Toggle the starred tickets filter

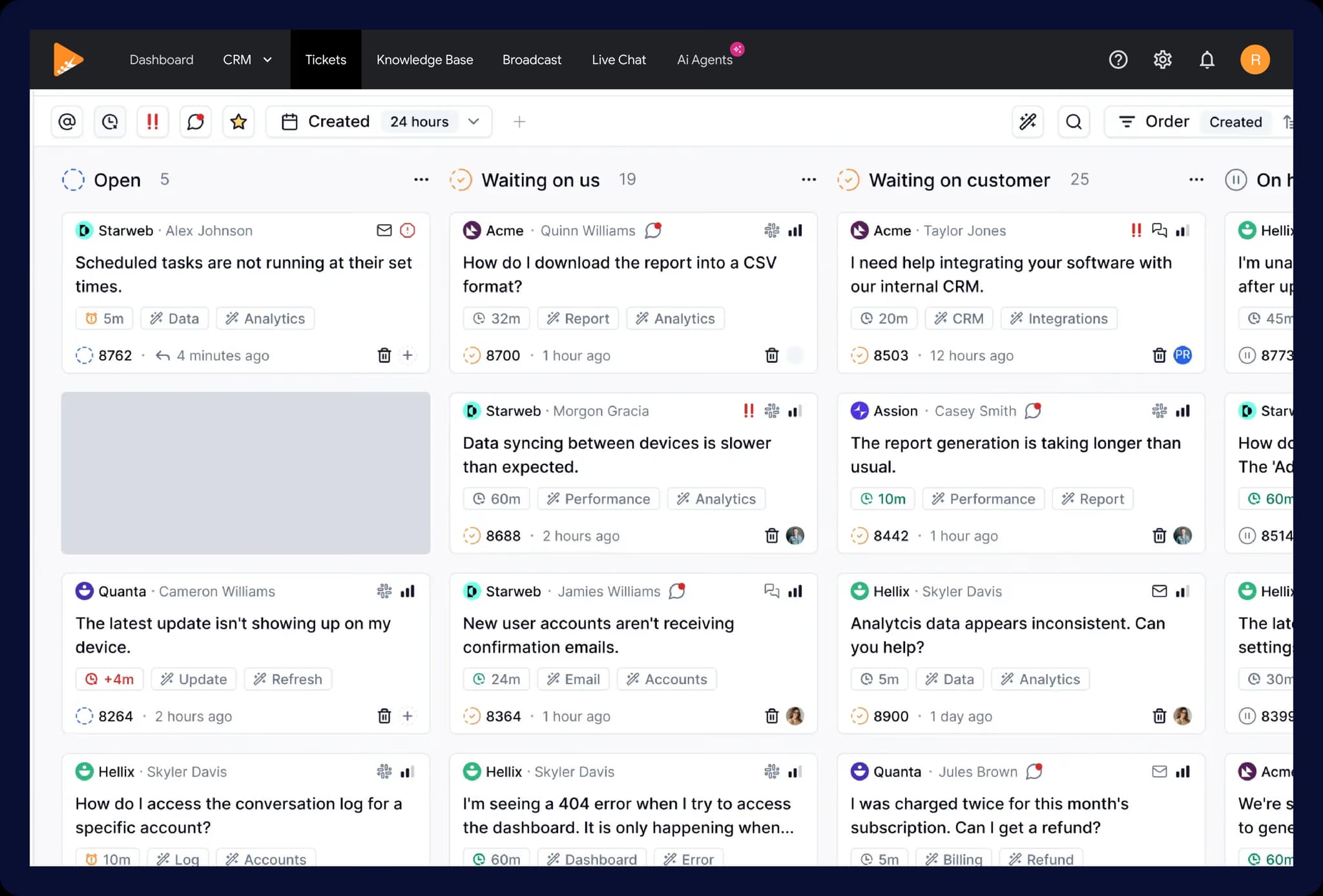[x=238, y=121]
